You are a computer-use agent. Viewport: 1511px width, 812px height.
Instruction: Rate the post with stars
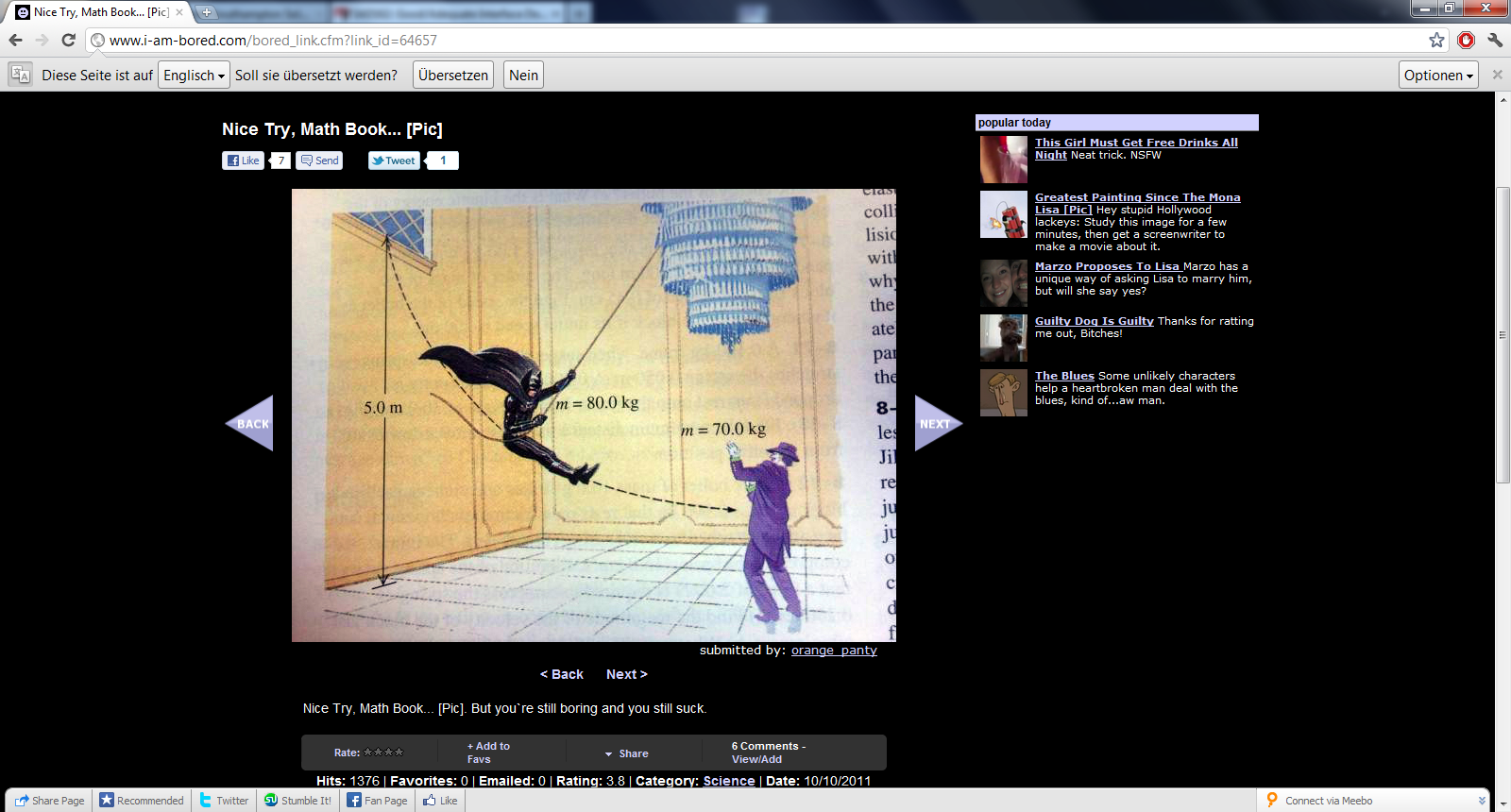tap(383, 753)
